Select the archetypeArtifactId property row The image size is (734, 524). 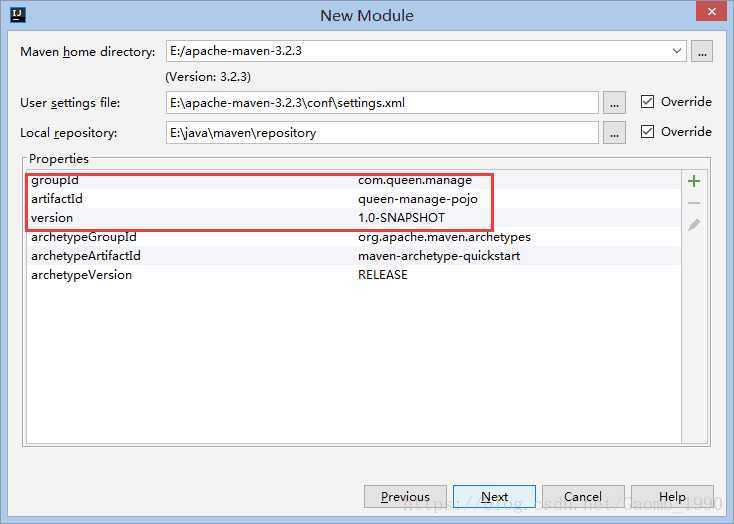(x=353, y=256)
